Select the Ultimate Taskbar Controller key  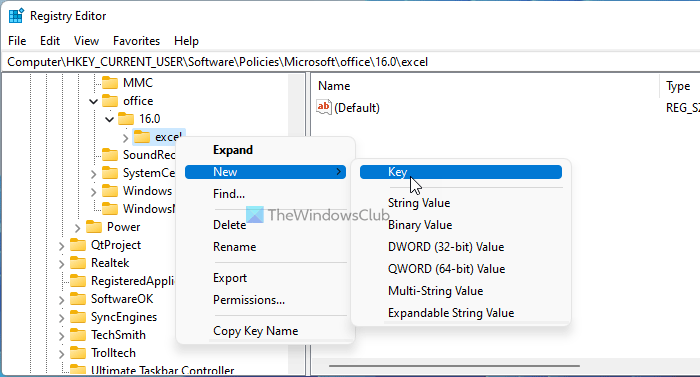(162, 370)
